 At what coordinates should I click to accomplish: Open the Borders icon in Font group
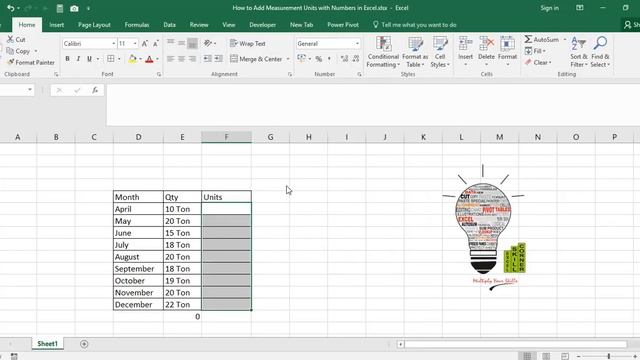coord(111,59)
